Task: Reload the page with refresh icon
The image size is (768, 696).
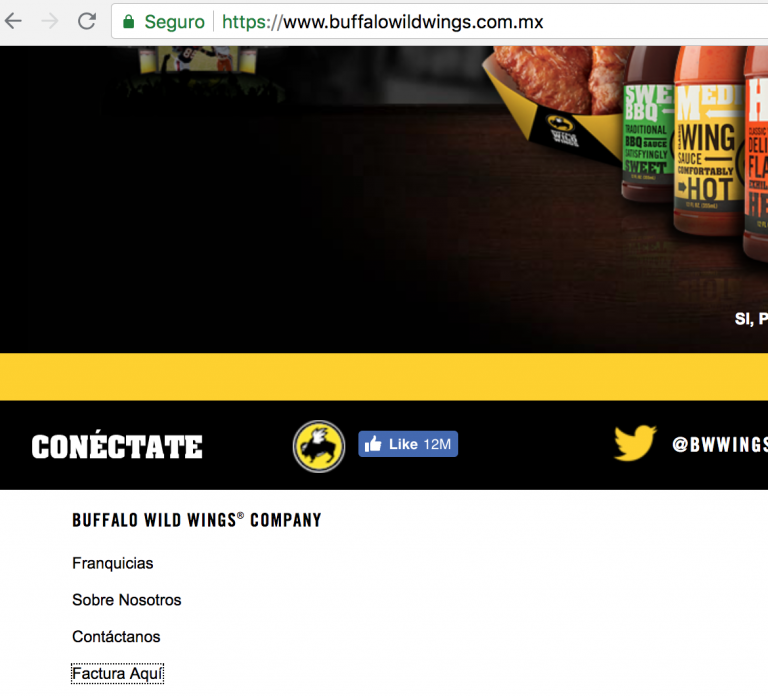Action: tap(87, 21)
